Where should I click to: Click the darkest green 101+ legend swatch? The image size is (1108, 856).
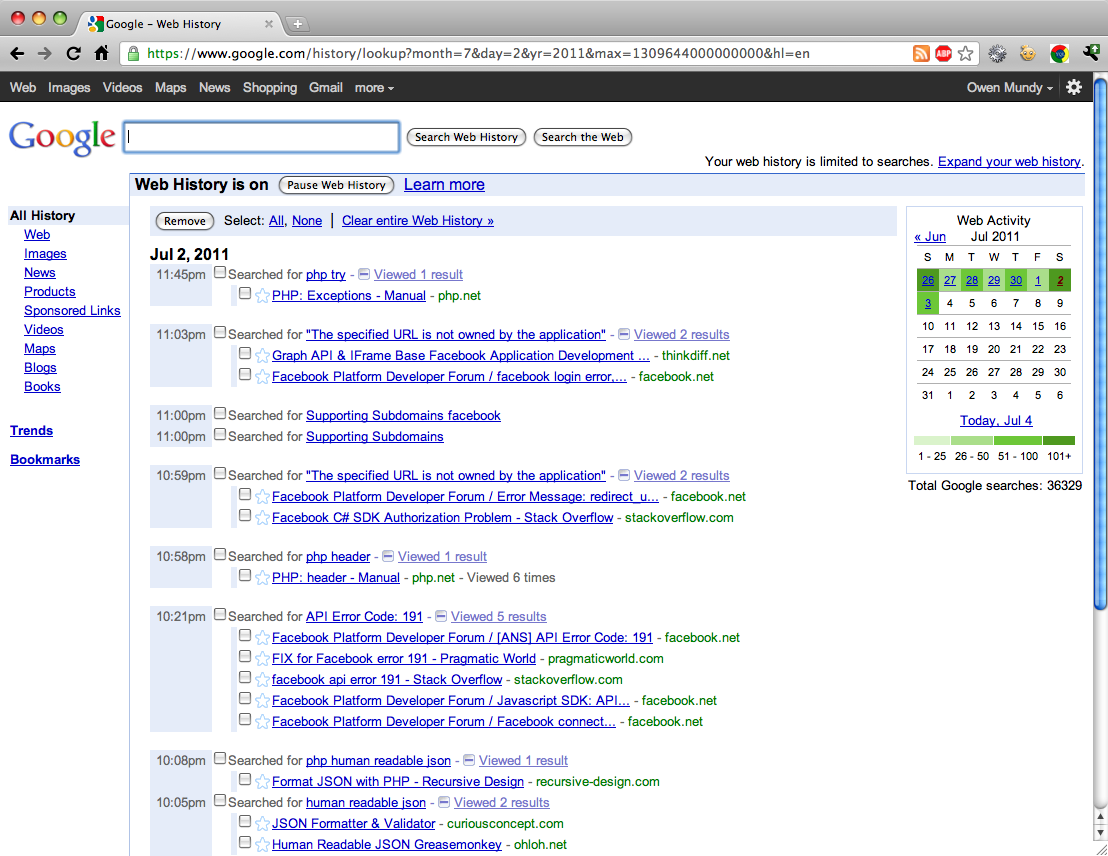point(1059,440)
